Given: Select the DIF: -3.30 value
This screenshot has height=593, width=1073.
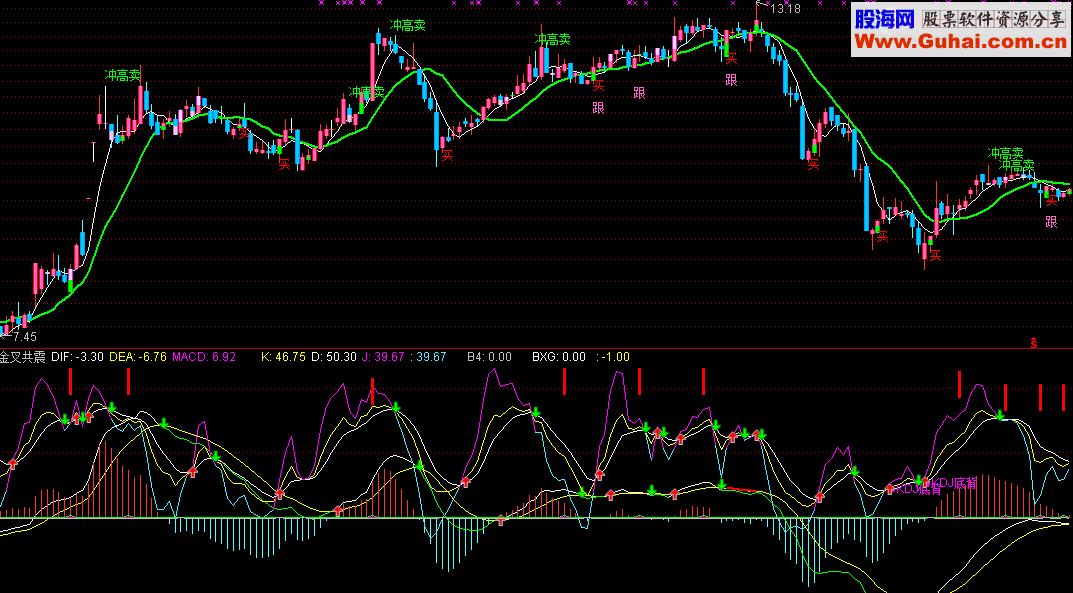Looking at the screenshot, I should point(77,357).
